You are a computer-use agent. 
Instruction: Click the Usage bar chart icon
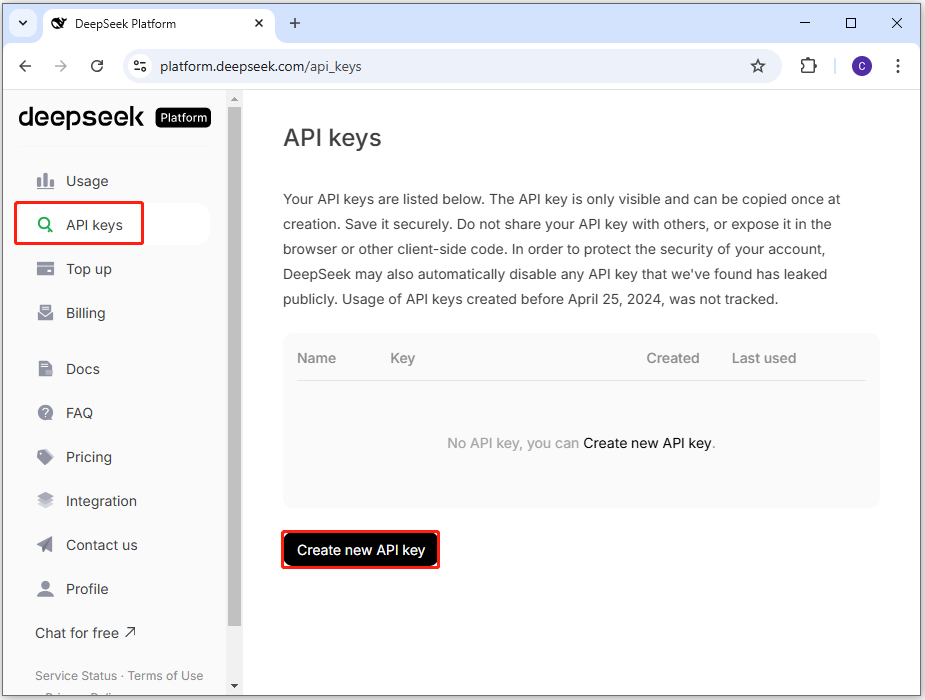[45, 181]
